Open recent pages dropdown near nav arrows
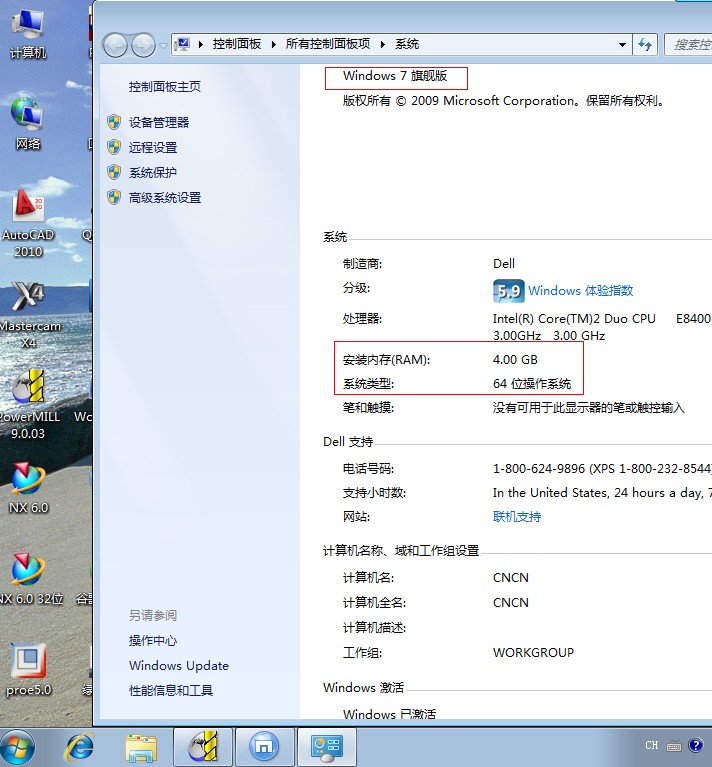 point(163,45)
